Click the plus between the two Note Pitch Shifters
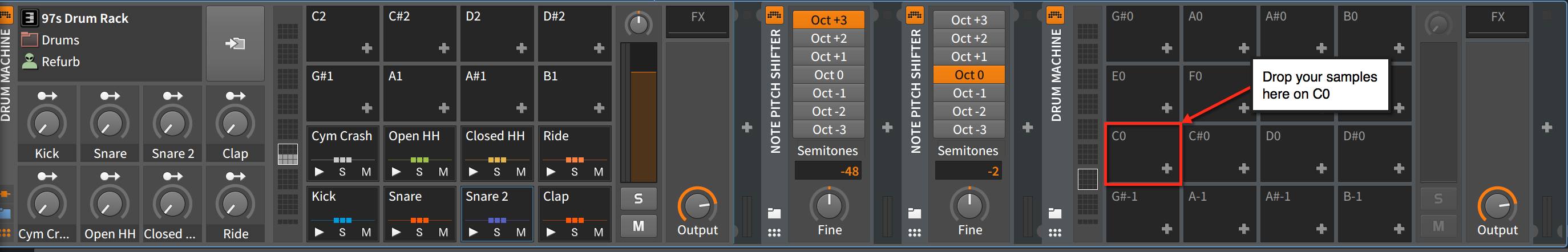 (887, 127)
